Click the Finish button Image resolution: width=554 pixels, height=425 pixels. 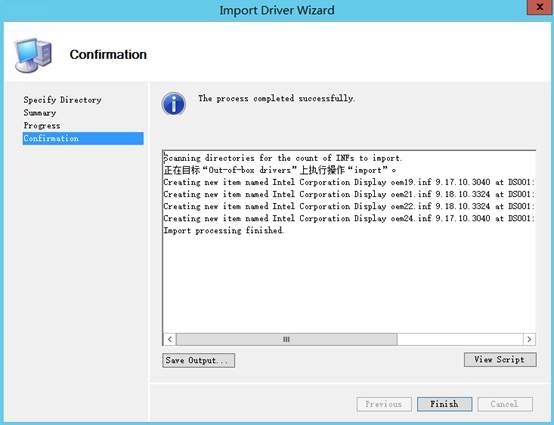[x=444, y=404]
